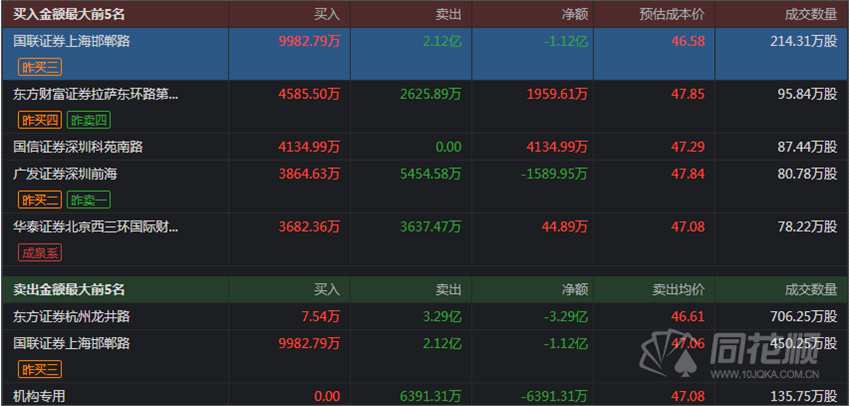850x406 pixels.
Task: Click the 47.84 estimated cost value
Action: (x=688, y=173)
